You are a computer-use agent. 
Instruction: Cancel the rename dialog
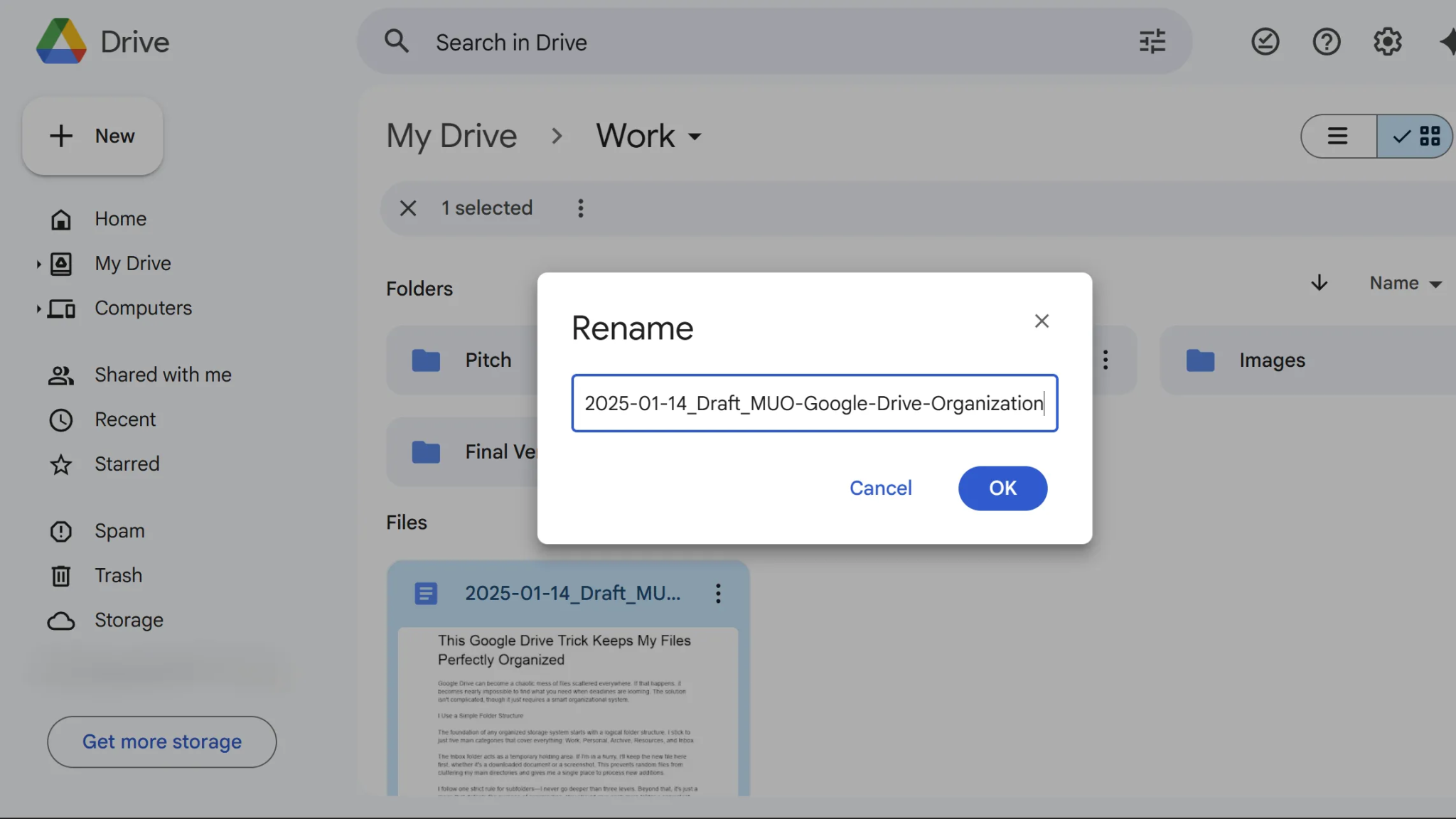pos(880,488)
